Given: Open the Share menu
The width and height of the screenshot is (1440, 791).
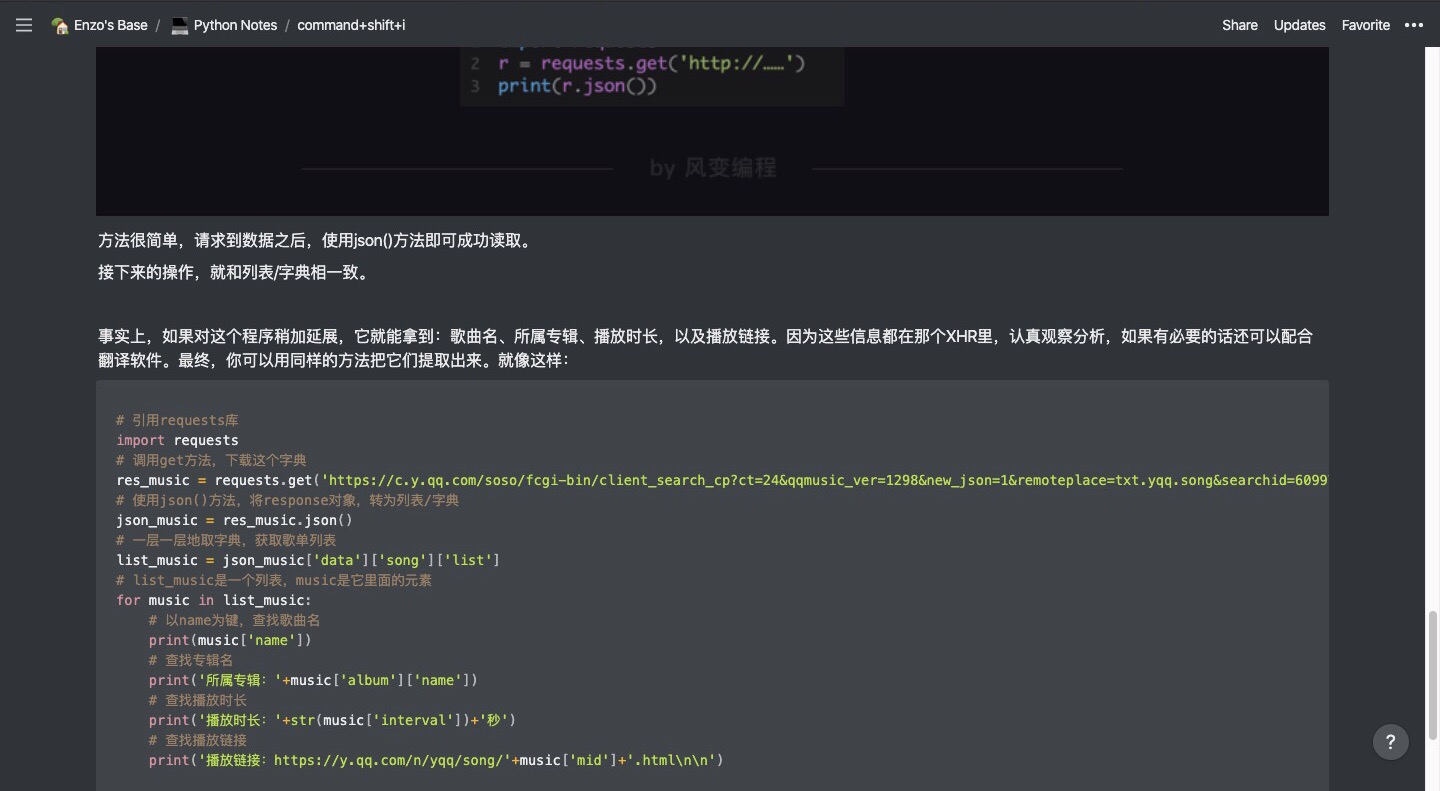Looking at the screenshot, I should pyautogui.click(x=1239, y=25).
